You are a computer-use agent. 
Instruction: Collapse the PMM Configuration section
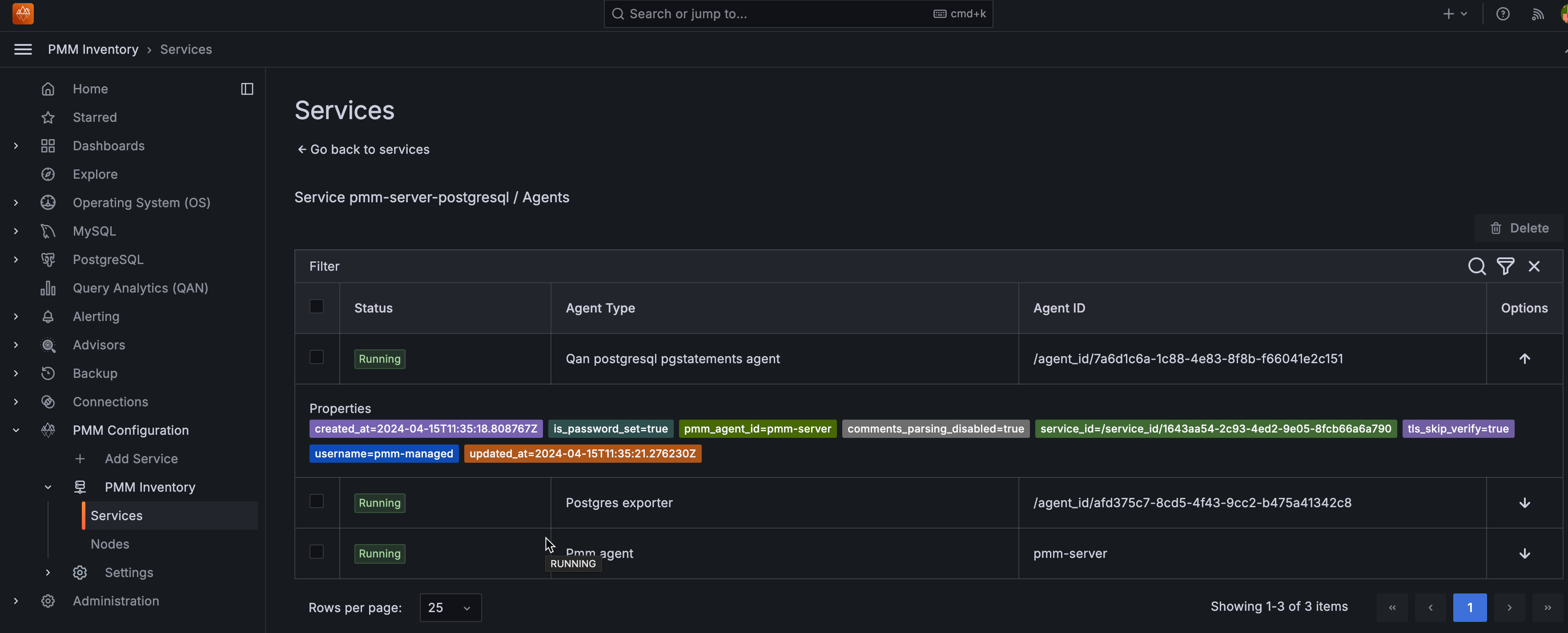[x=15, y=430]
